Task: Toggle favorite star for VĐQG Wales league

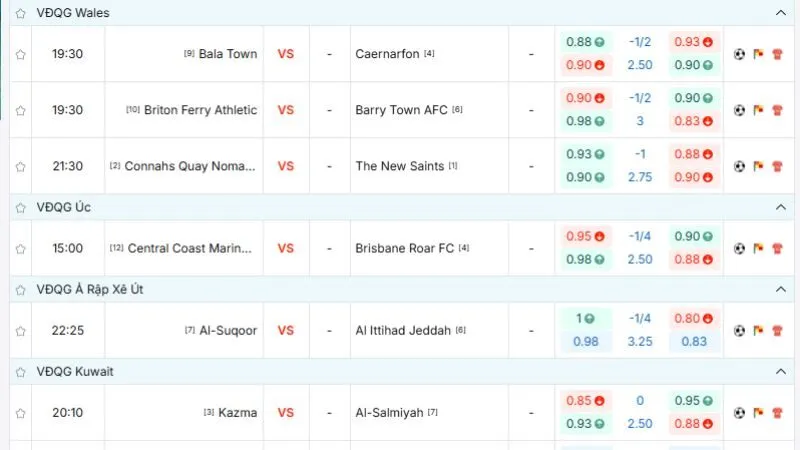Action: 20,13
